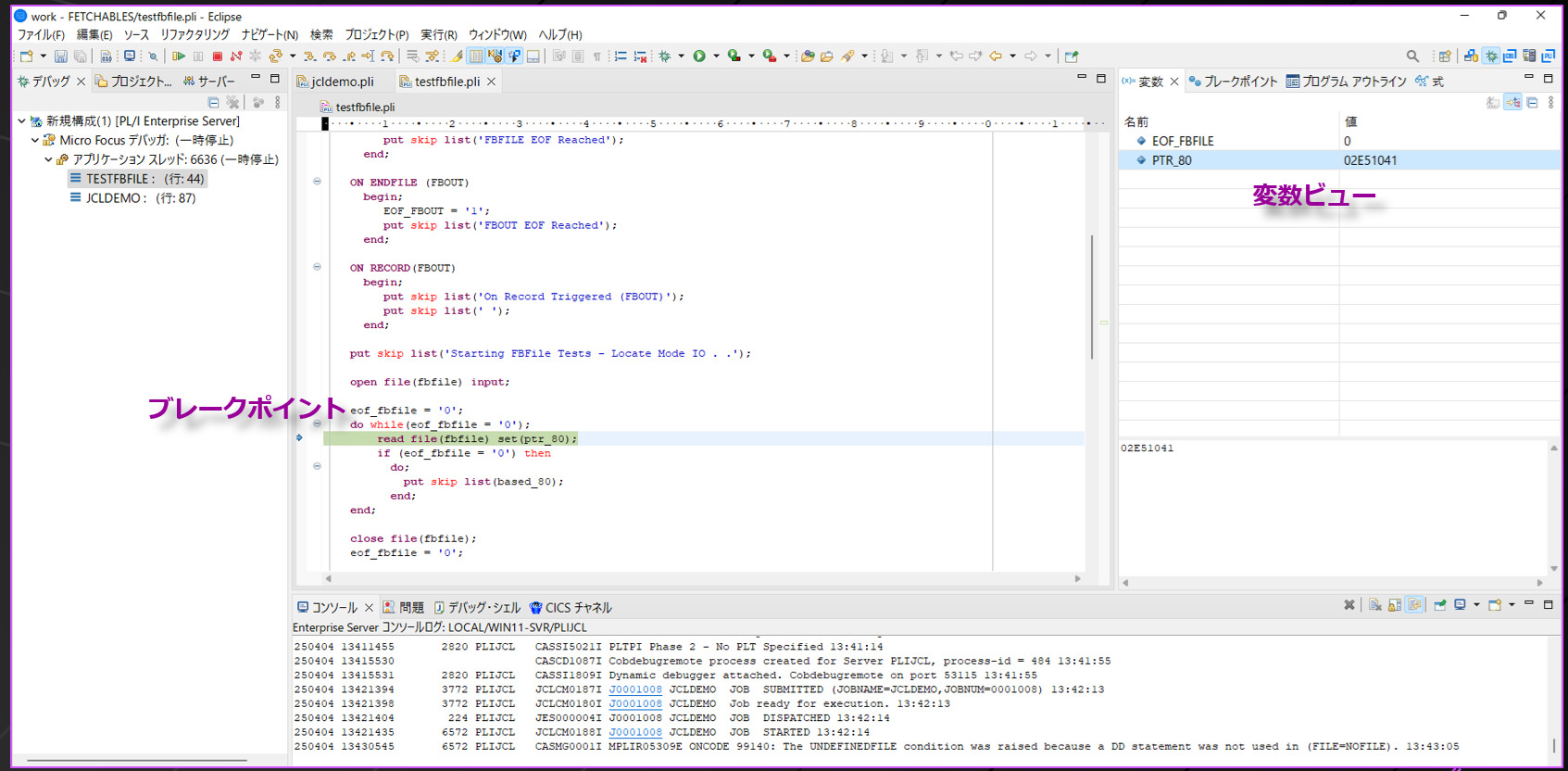Click the Step Into icon
The width and height of the screenshot is (1568, 771).
(x=309, y=57)
